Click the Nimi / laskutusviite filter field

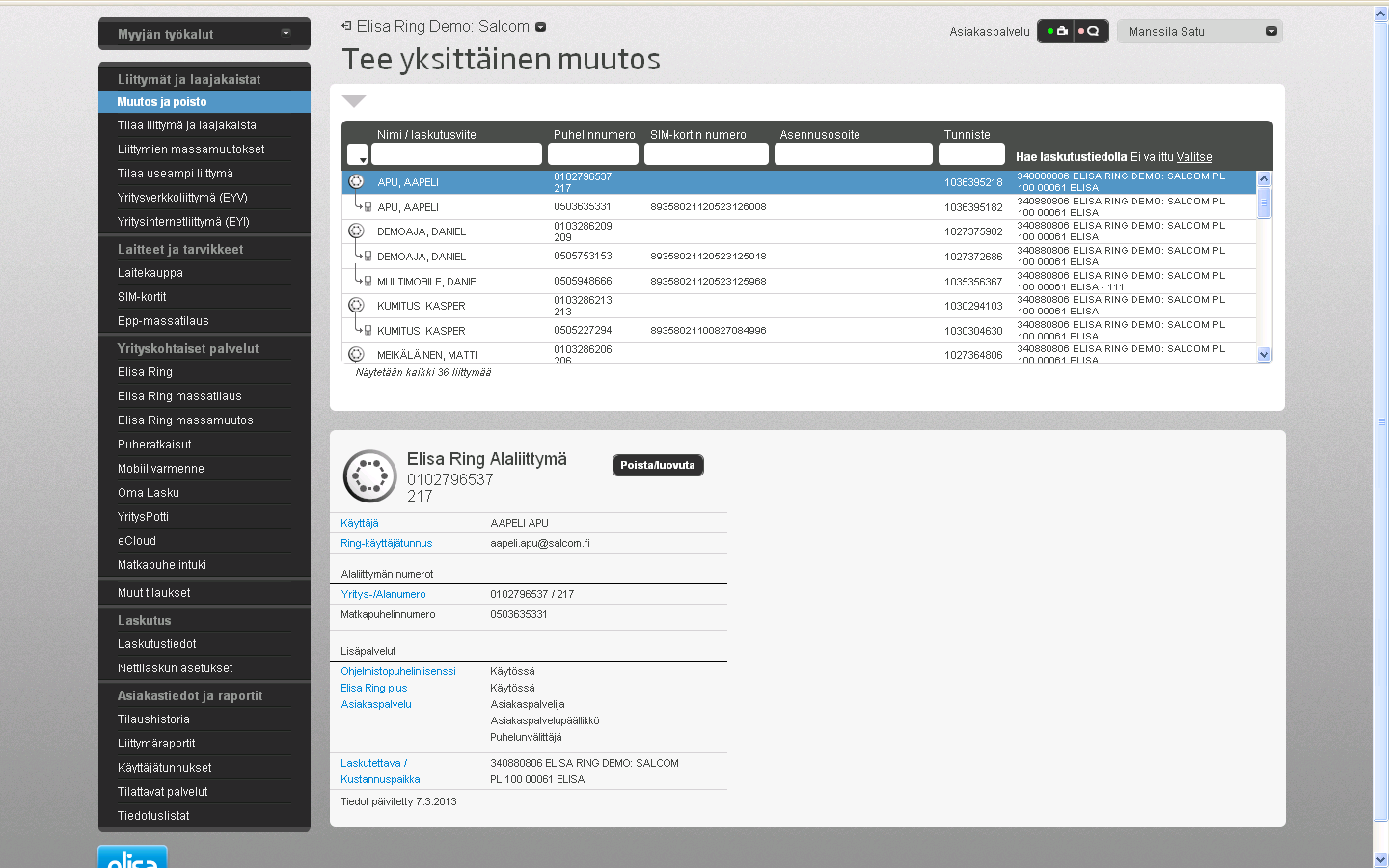tap(456, 154)
